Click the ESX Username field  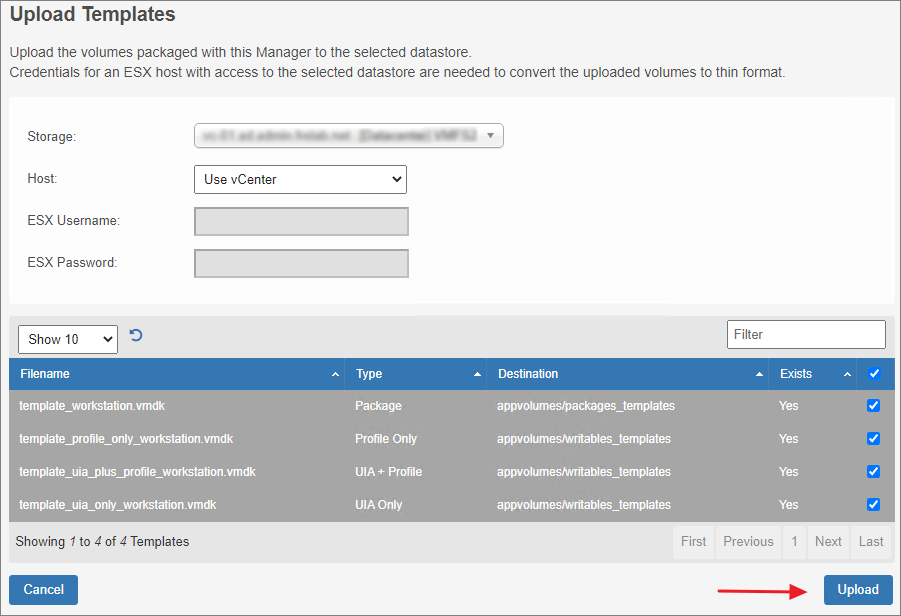coord(300,221)
